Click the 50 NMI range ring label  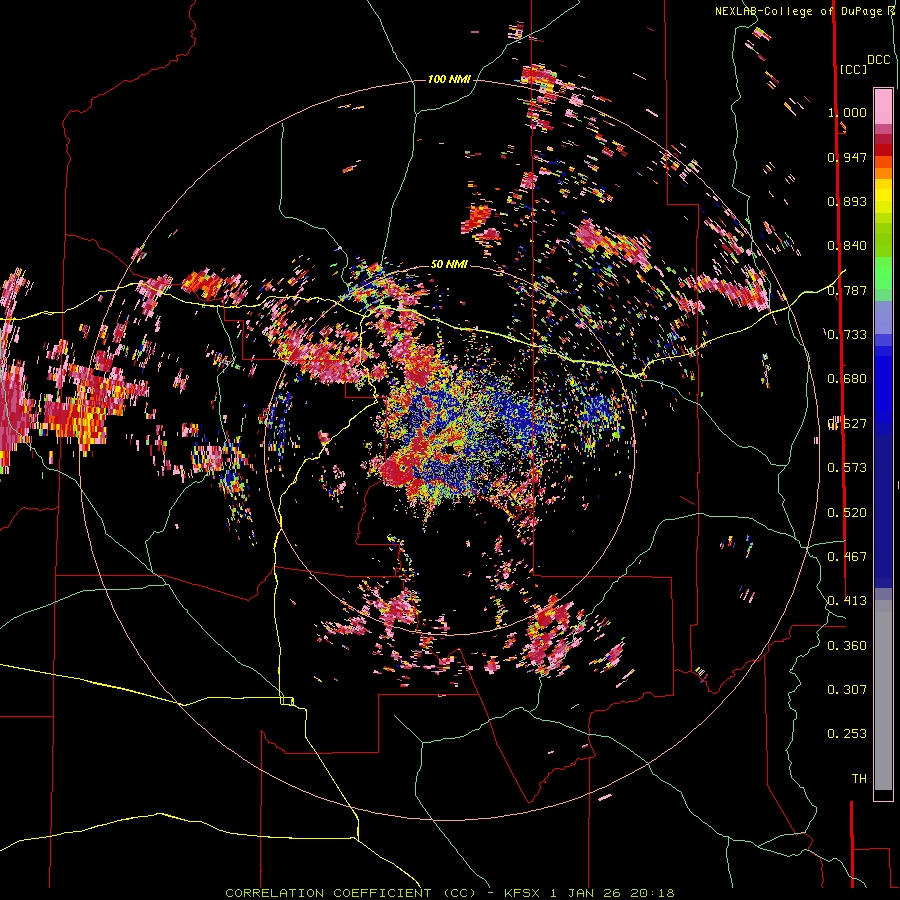click(449, 264)
